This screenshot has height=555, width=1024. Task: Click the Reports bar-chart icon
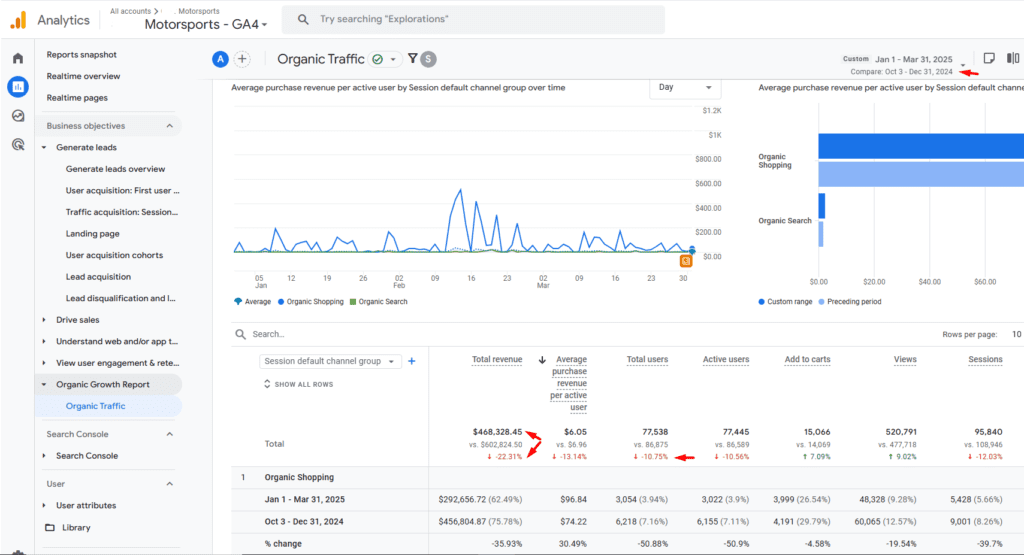pyautogui.click(x=17, y=87)
